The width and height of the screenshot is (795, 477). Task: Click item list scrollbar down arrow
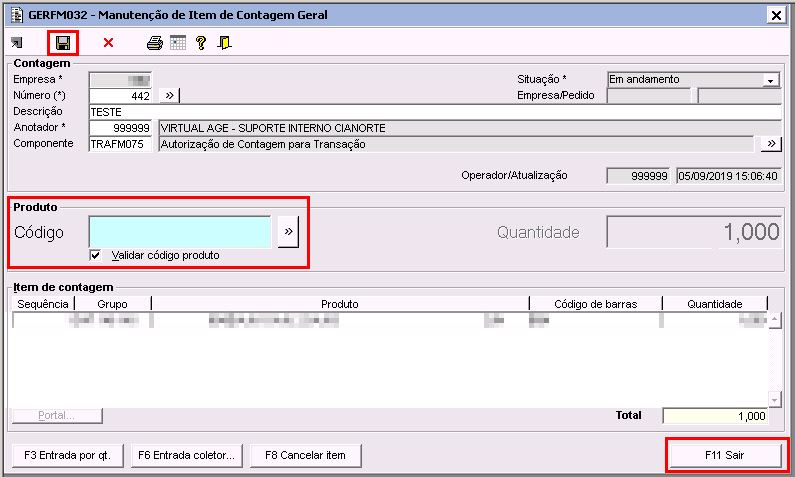point(774,400)
